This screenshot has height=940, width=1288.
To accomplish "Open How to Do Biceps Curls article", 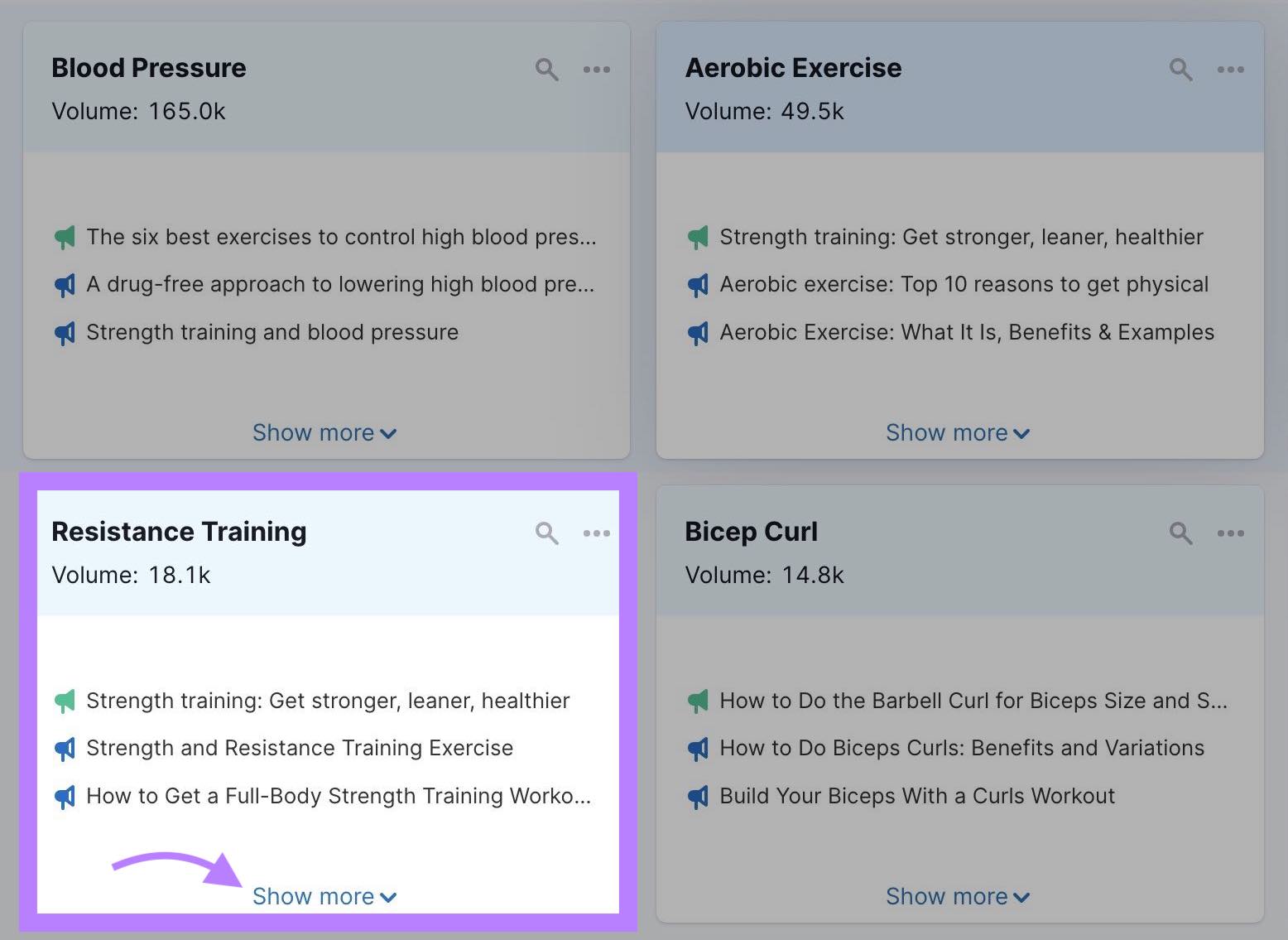I will tap(961, 748).
